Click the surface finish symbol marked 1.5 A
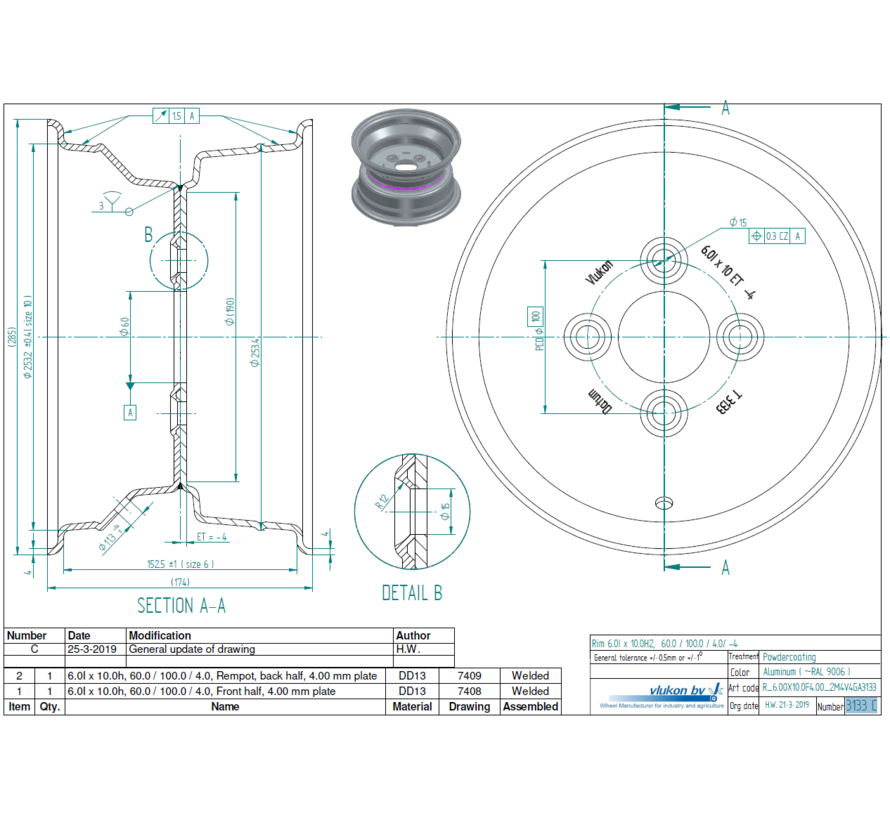 click(x=175, y=116)
